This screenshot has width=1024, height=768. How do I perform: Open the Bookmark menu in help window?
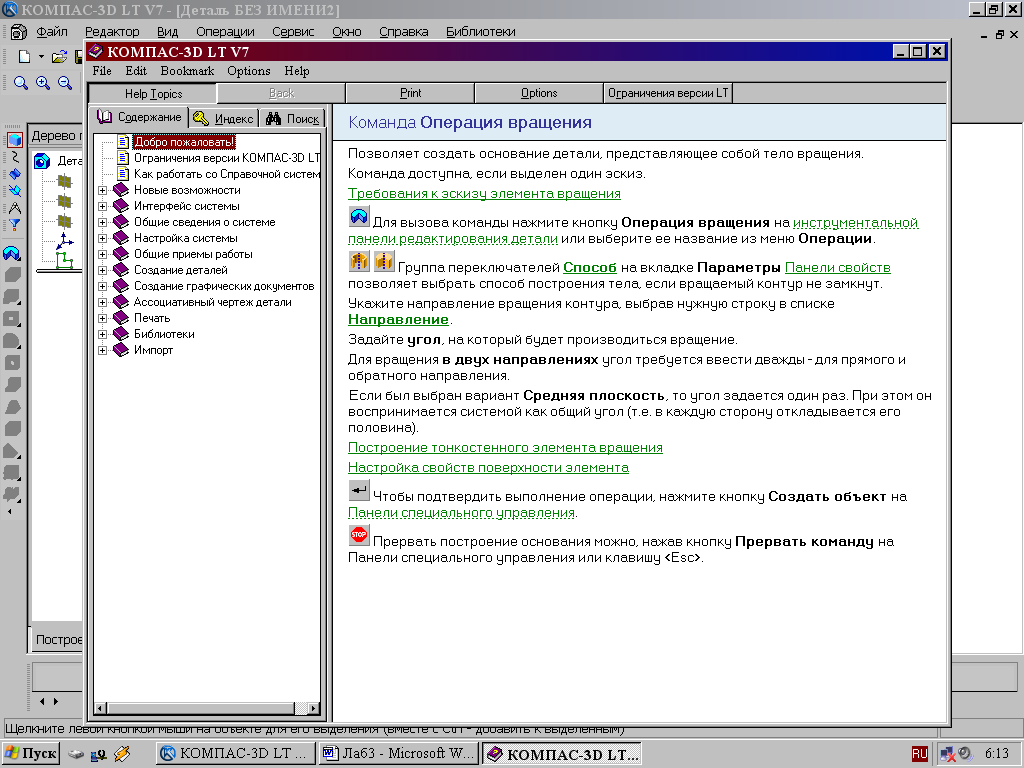click(187, 71)
